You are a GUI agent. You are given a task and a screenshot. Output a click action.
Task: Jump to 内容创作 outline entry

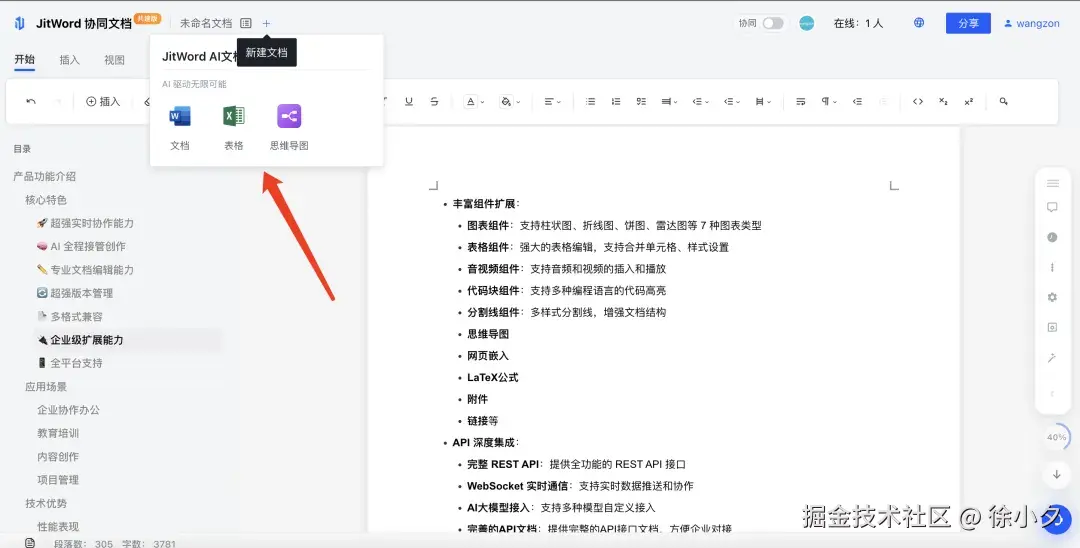click(x=58, y=456)
